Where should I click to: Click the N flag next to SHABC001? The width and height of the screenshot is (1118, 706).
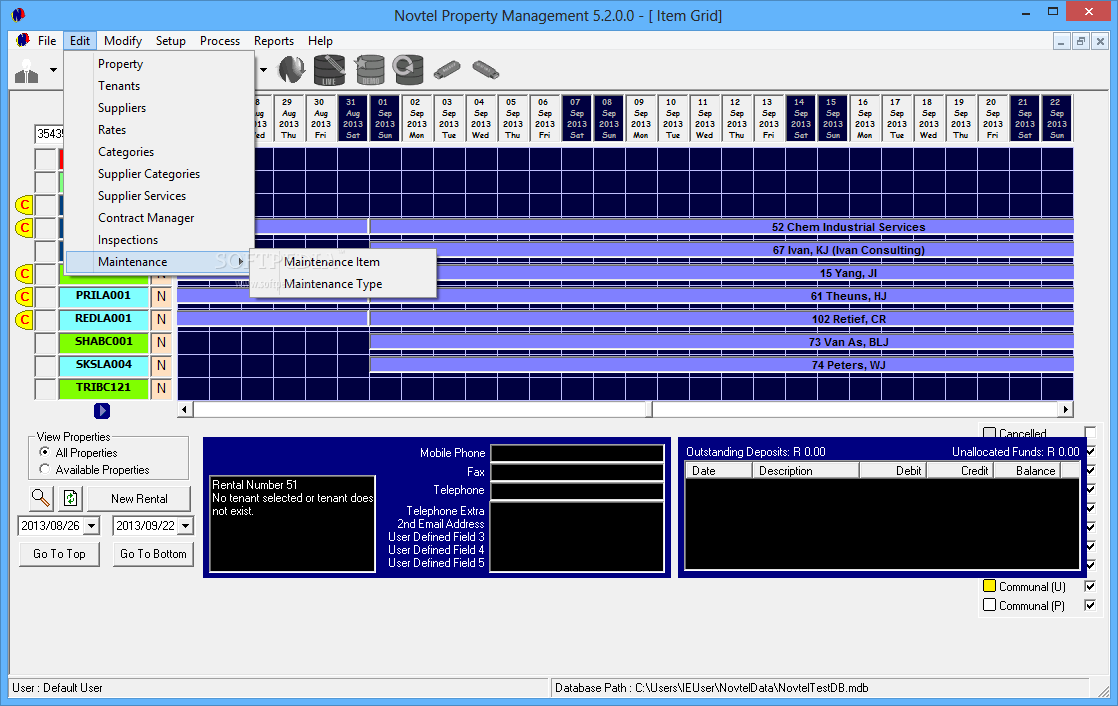click(161, 342)
